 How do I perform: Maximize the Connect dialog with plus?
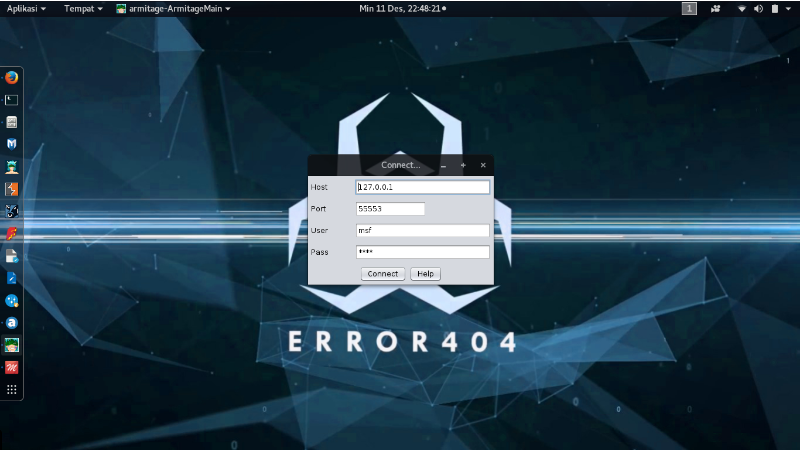tap(463, 165)
